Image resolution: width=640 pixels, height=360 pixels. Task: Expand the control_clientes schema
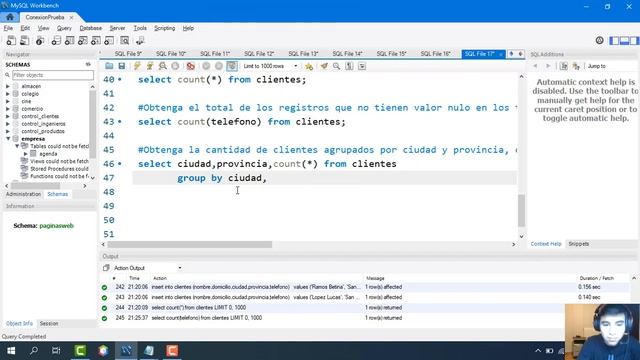click(8, 116)
